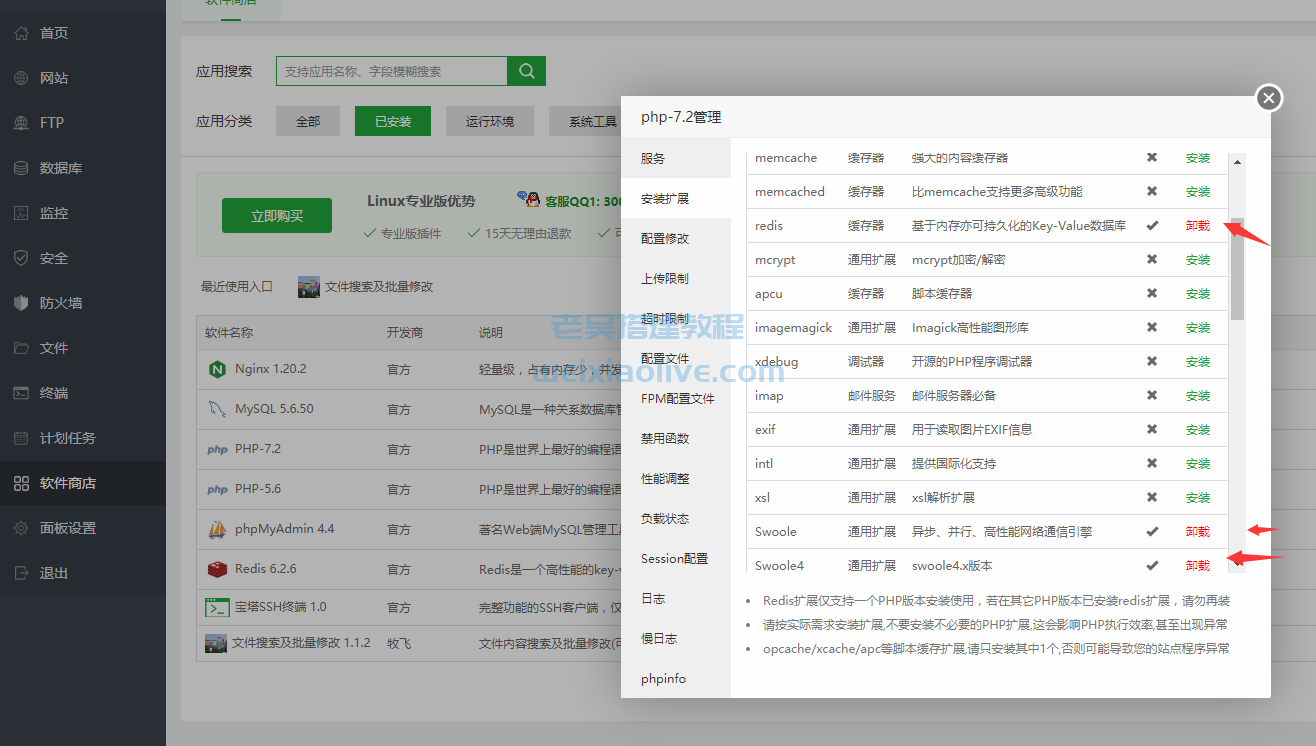Click the Nginx 1.20.2 logo icon
1316x746 pixels.
coord(216,369)
